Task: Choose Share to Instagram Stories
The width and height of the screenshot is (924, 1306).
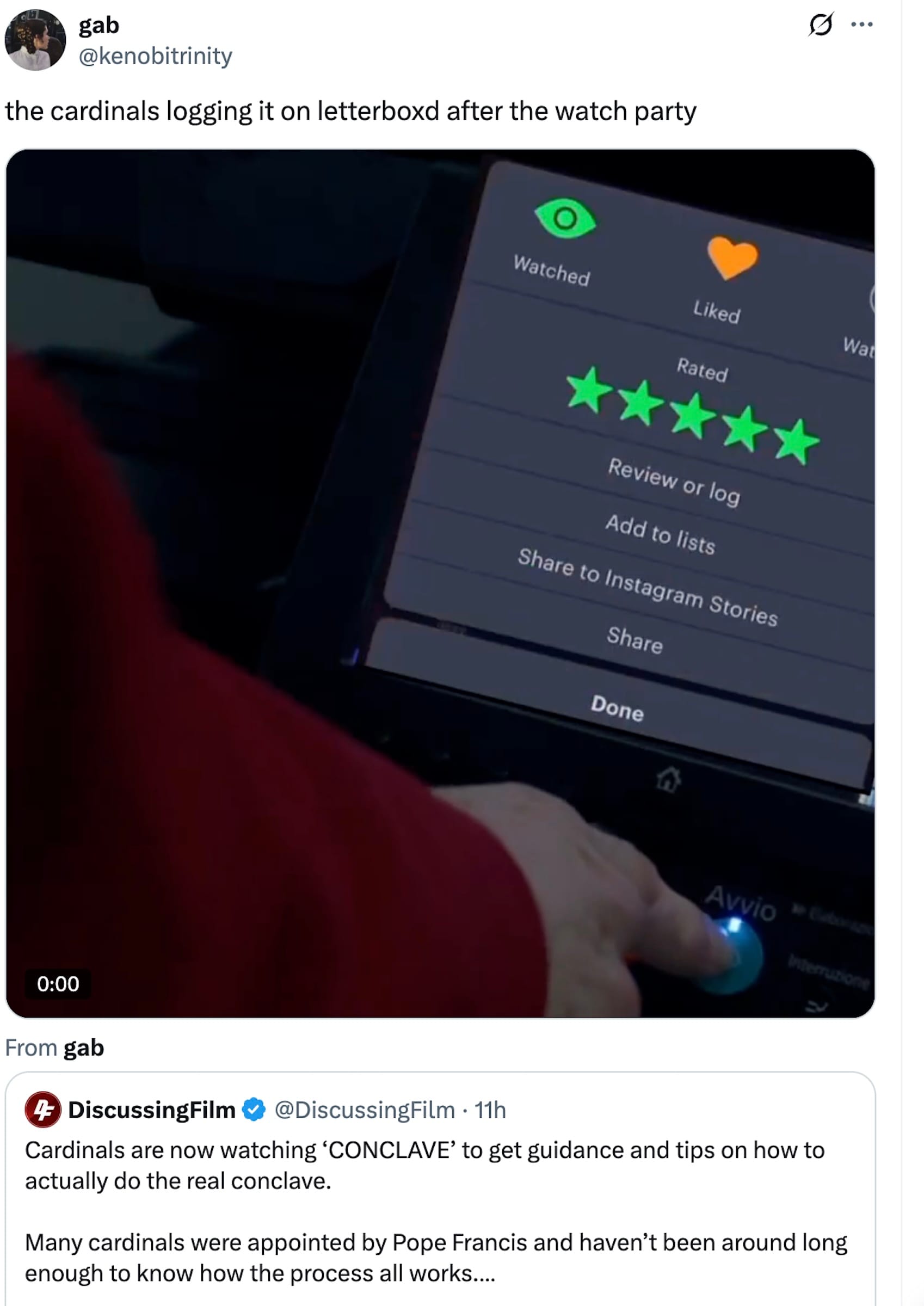Action: [x=648, y=587]
